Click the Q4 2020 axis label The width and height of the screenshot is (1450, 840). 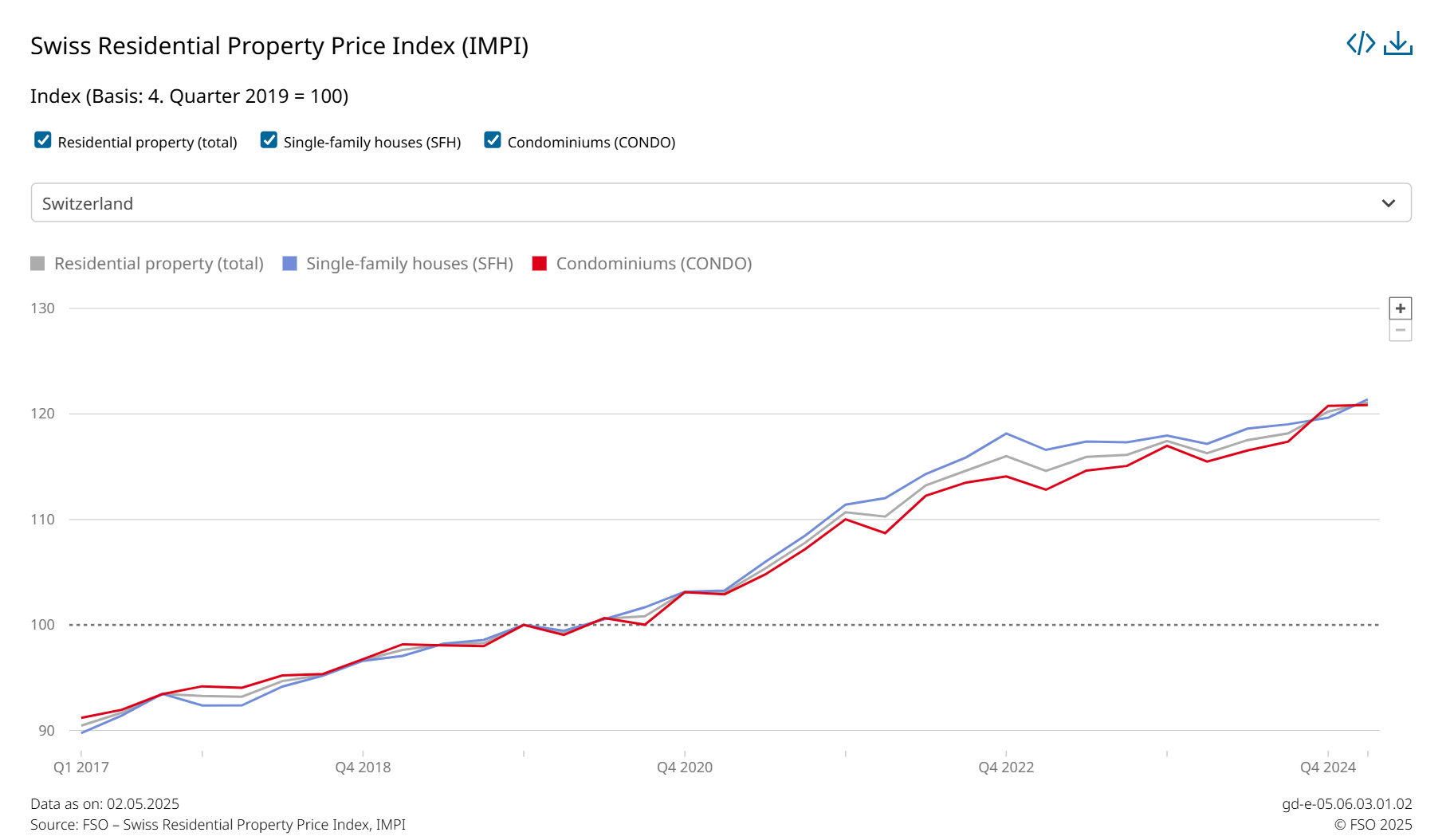point(684,767)
